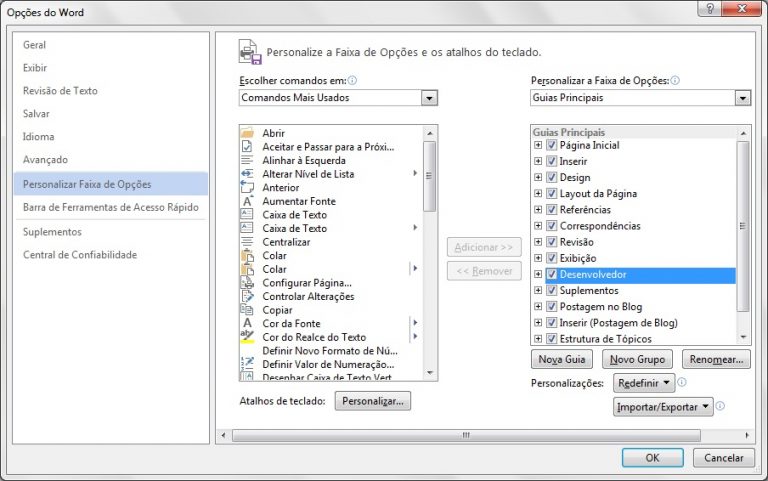768x481 pixels.
Task: Open the Personalizar keyboard shortcuts button
Action: tap(372, 401)
